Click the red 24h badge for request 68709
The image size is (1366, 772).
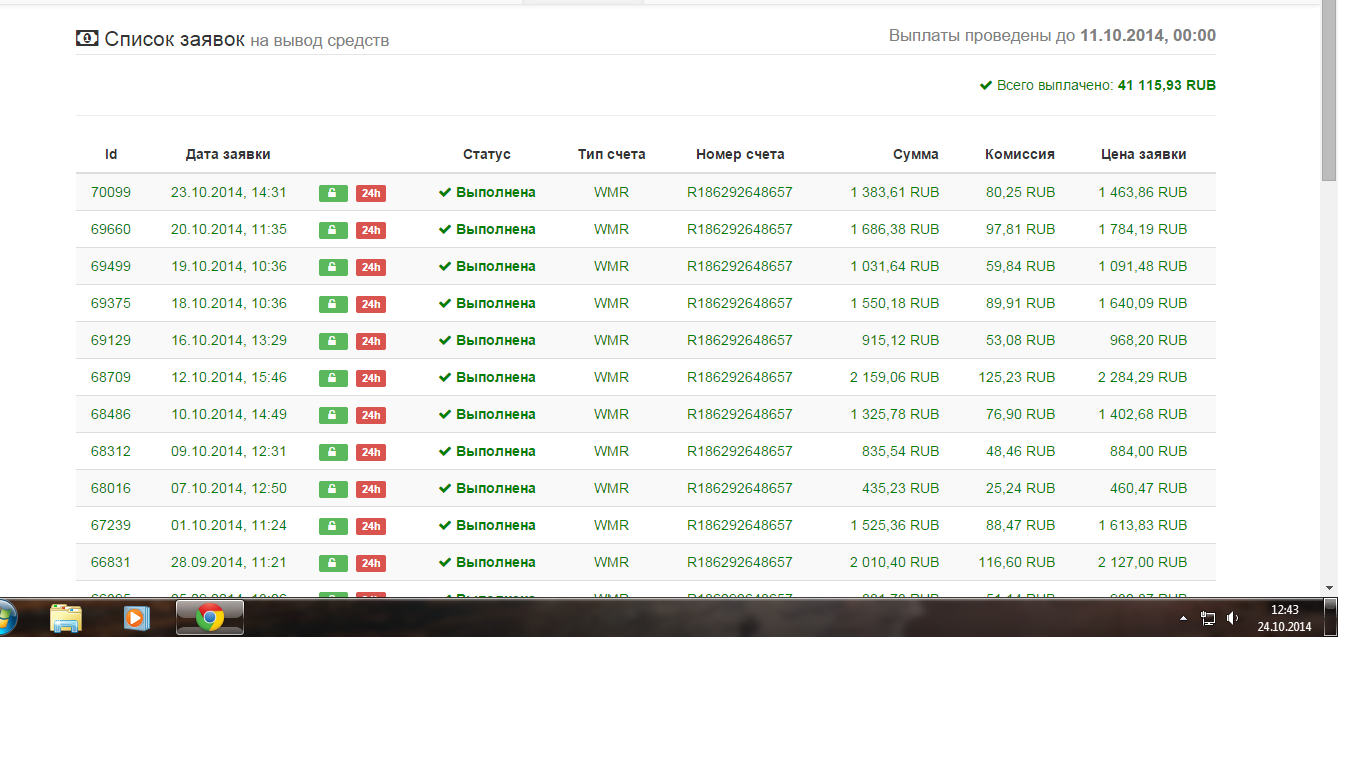coord(371,378)
